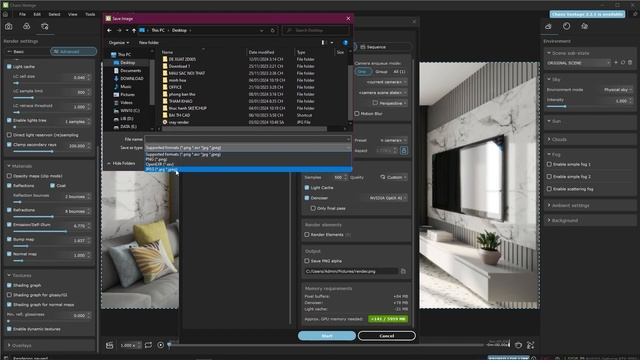Enable simple fog 1 checkbox

(549, 164)
